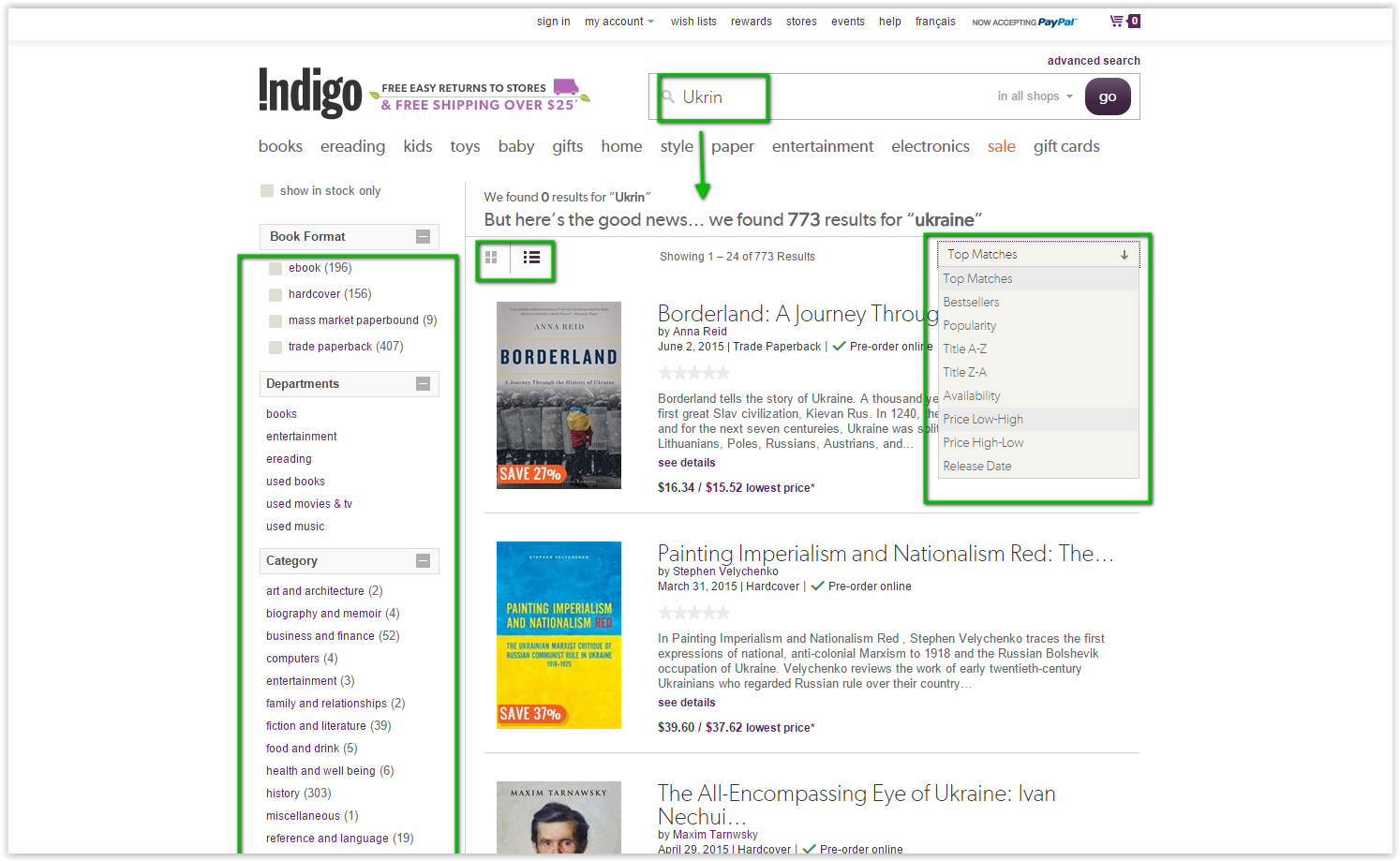
Task: Click the Painting Imperialism star rating
Action: 694,613
